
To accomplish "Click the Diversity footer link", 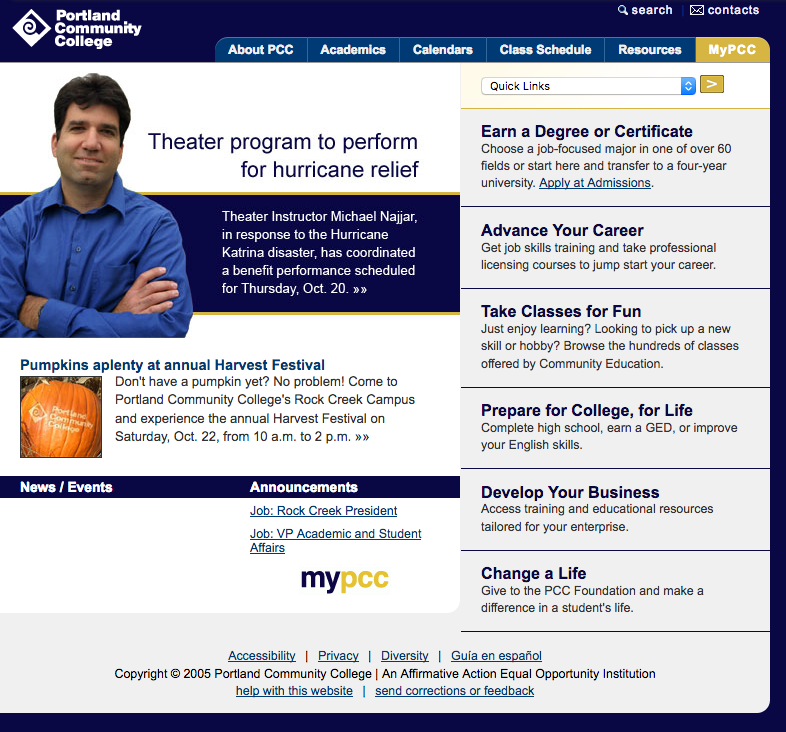I will tap(405, 656).
